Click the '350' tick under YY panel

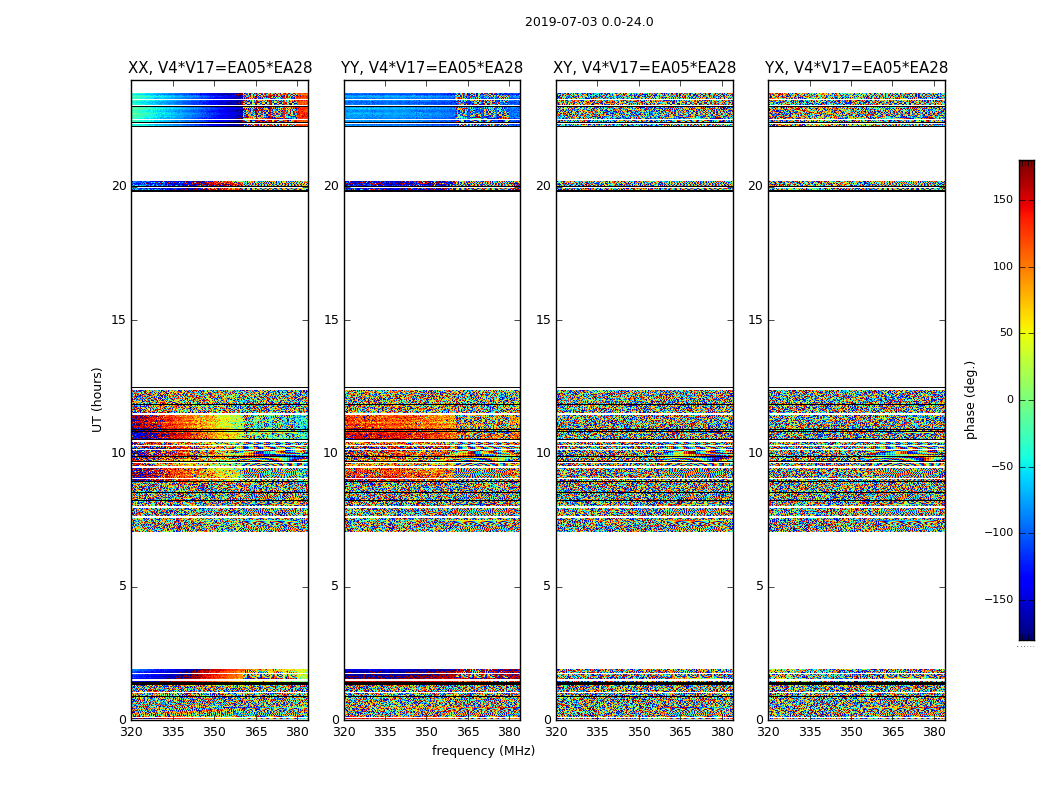point(427,732)
